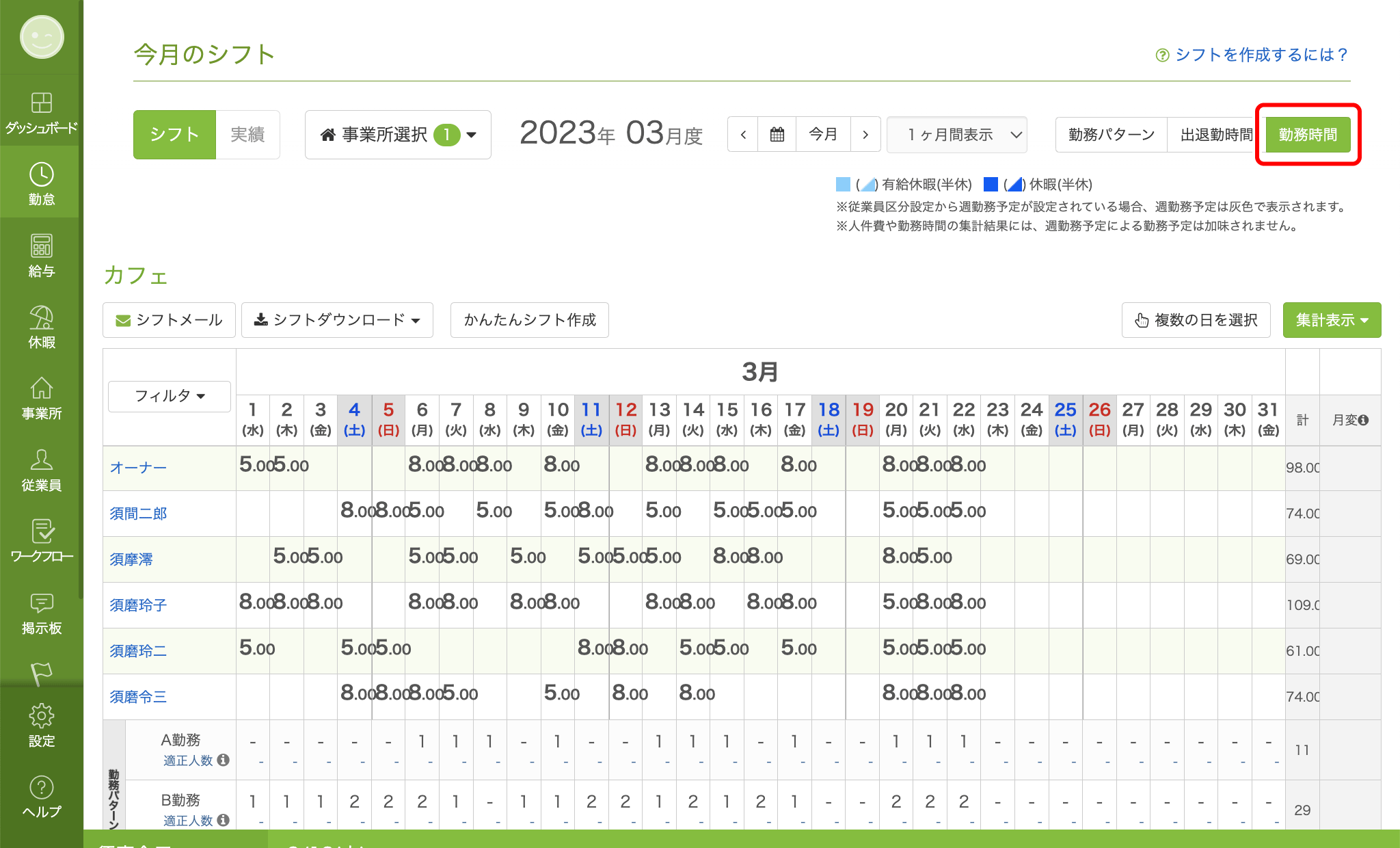
Task: Click A勤務 row total 11
Action: [x=1302, y=750]
